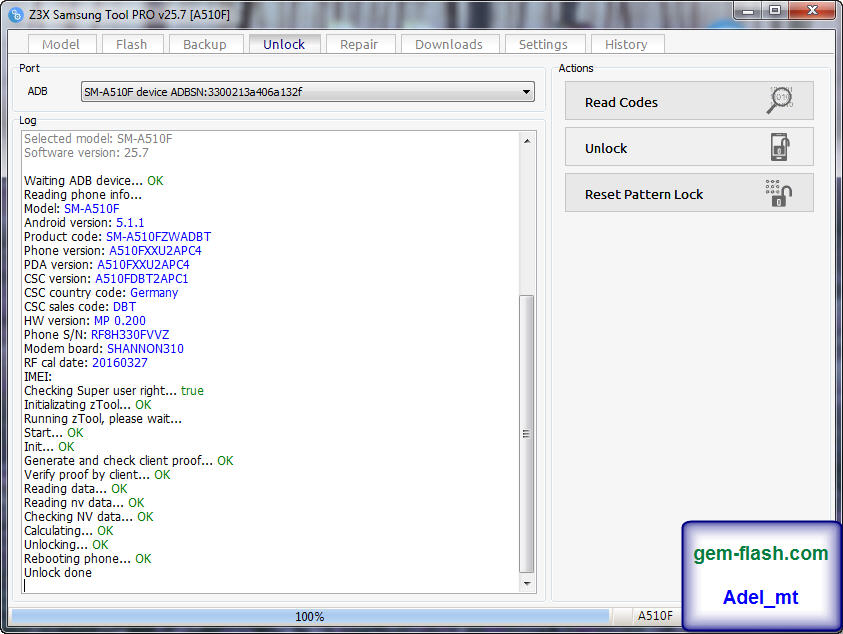The image size is (843, 634).
Task: Click Android version 5.1.1 value
Action: (130, 223)
